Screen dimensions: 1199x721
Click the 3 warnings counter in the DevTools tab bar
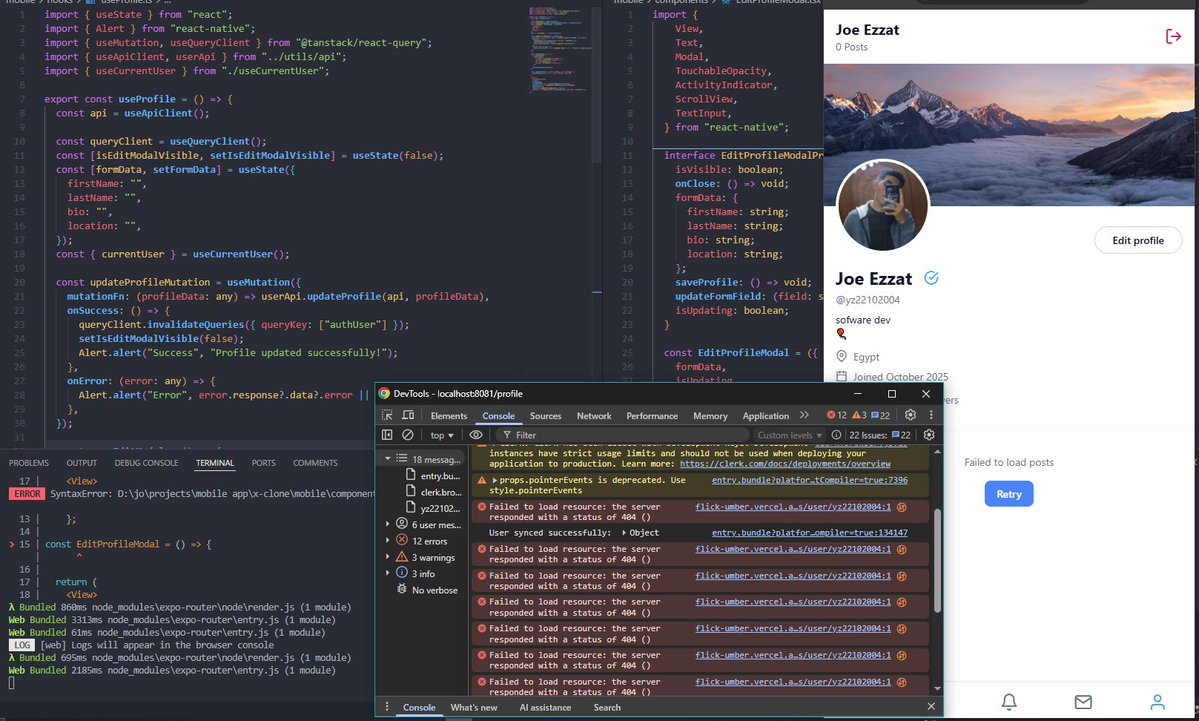click(x=859, y=415)
